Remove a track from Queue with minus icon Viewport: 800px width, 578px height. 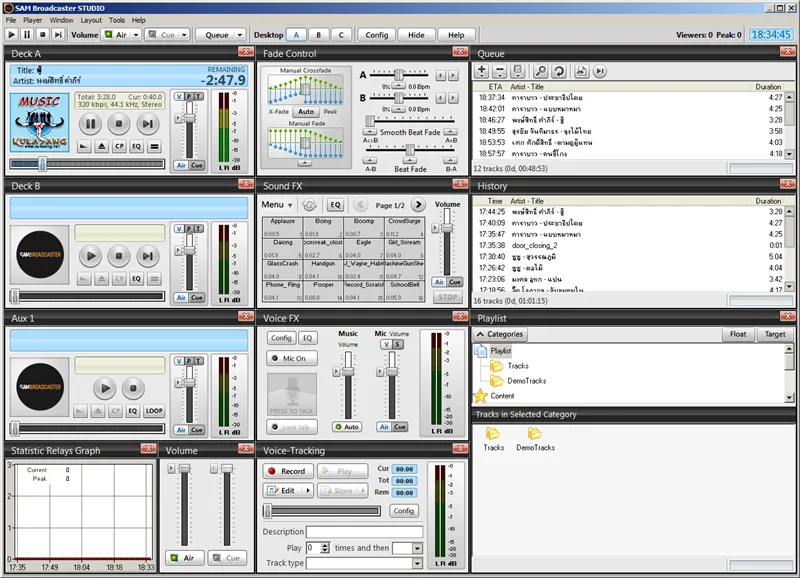pyautogui.click(x=499, y=71)
